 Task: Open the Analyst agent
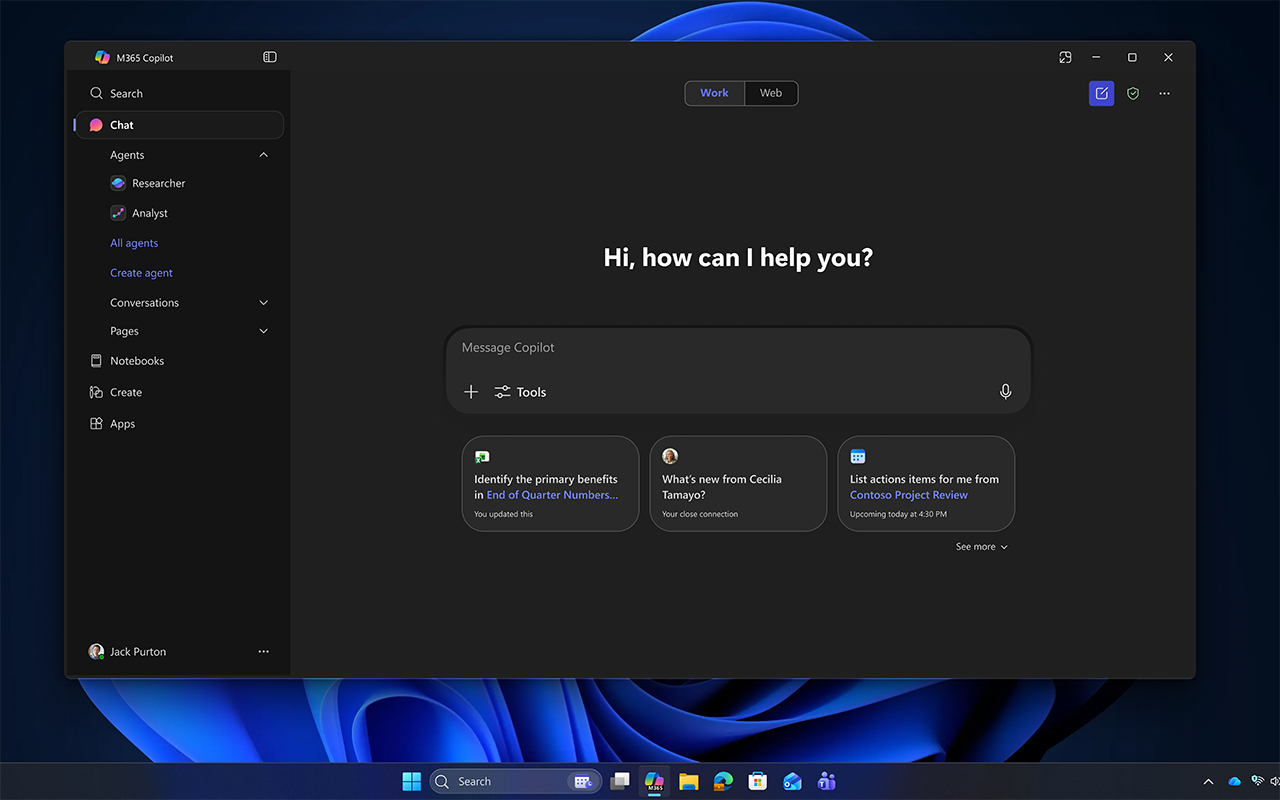point(139,213)
